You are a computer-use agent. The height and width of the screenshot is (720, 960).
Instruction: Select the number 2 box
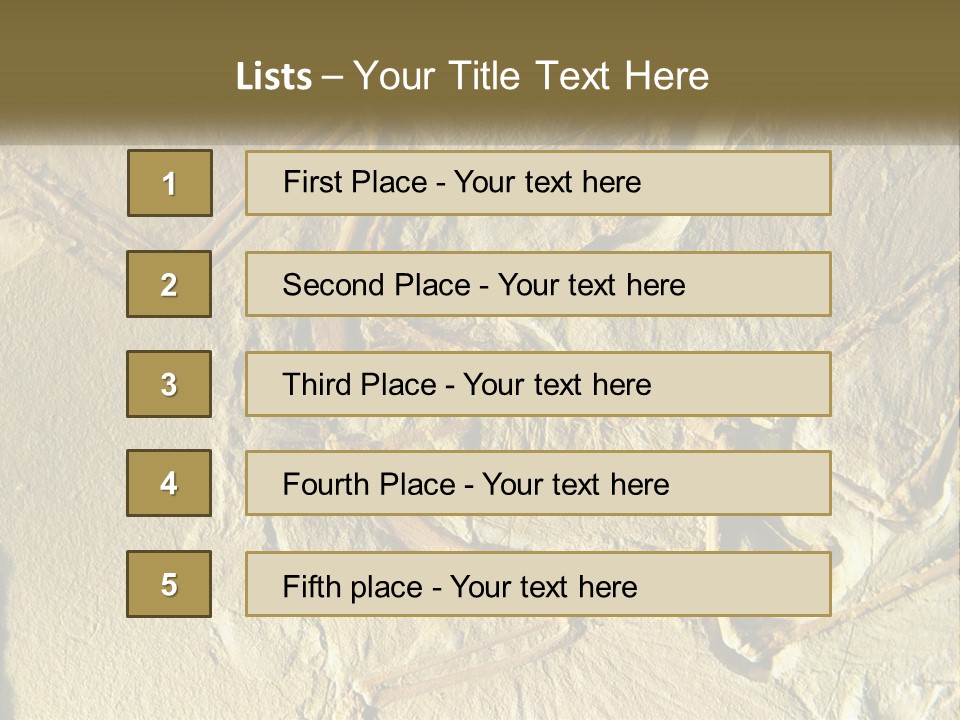(x=169, y=284)
